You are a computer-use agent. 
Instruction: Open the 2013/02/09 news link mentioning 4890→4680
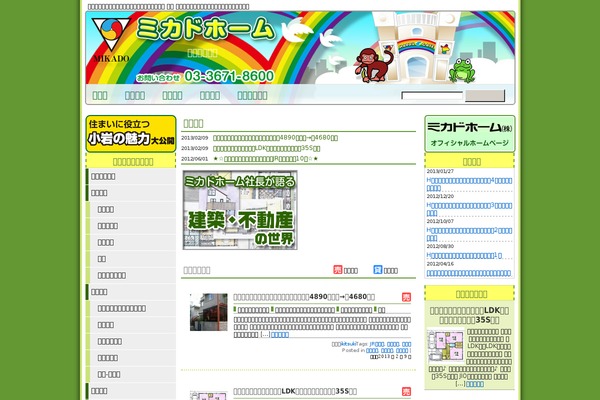275,138
